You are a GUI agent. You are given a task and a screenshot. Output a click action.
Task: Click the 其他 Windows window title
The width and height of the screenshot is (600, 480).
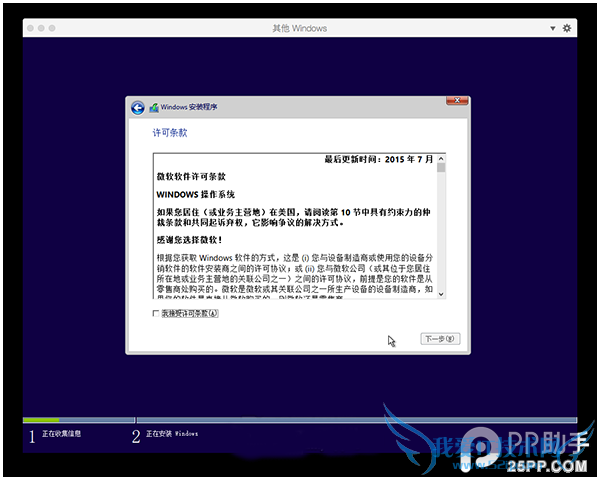coord(300,28)
